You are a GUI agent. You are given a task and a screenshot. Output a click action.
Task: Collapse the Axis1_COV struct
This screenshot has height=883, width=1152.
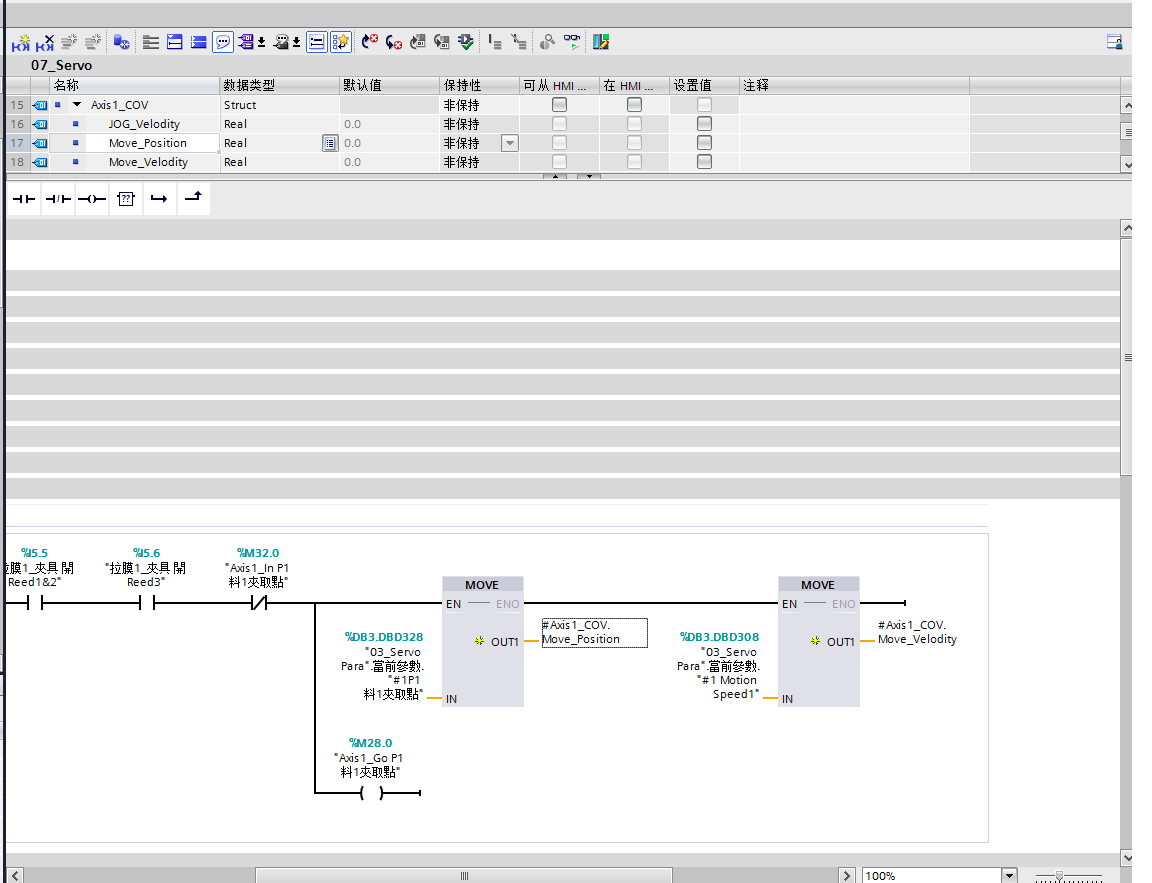[77, 105]
